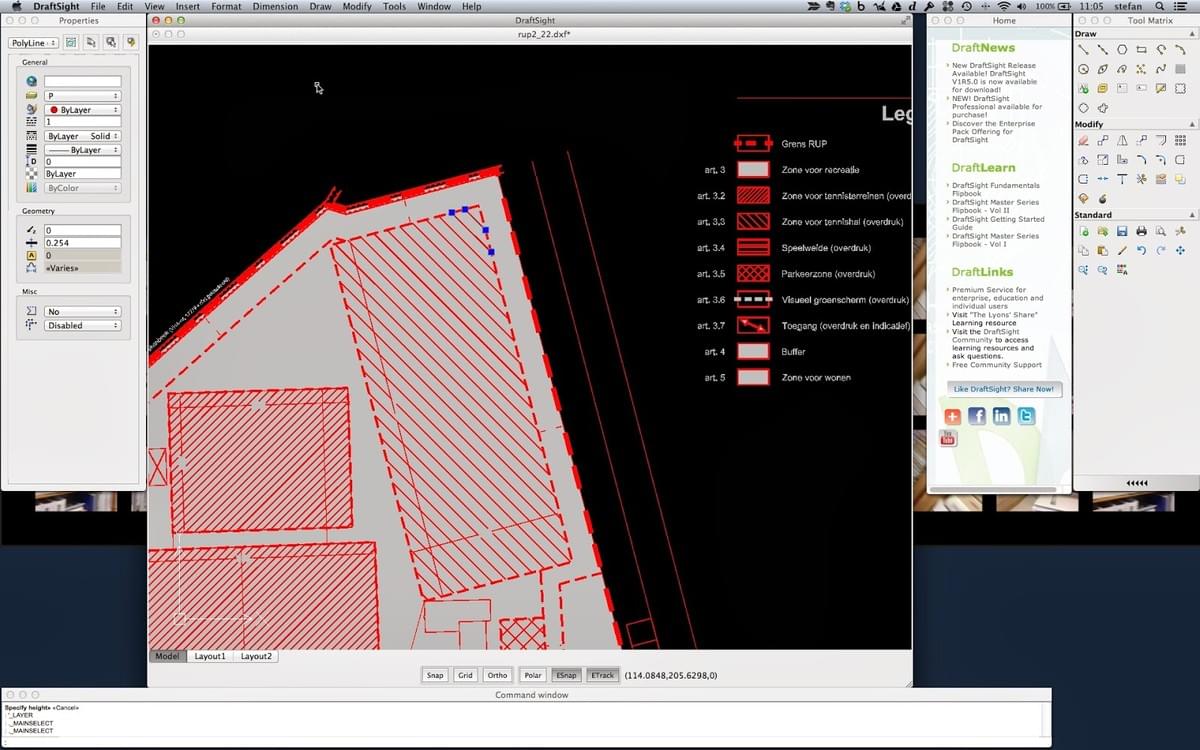Image resolution: width=1200 pixels, height=750 pixels.
Task: Open the Misc dropdown set to Disabled
Action: click(x=83, y=326)
